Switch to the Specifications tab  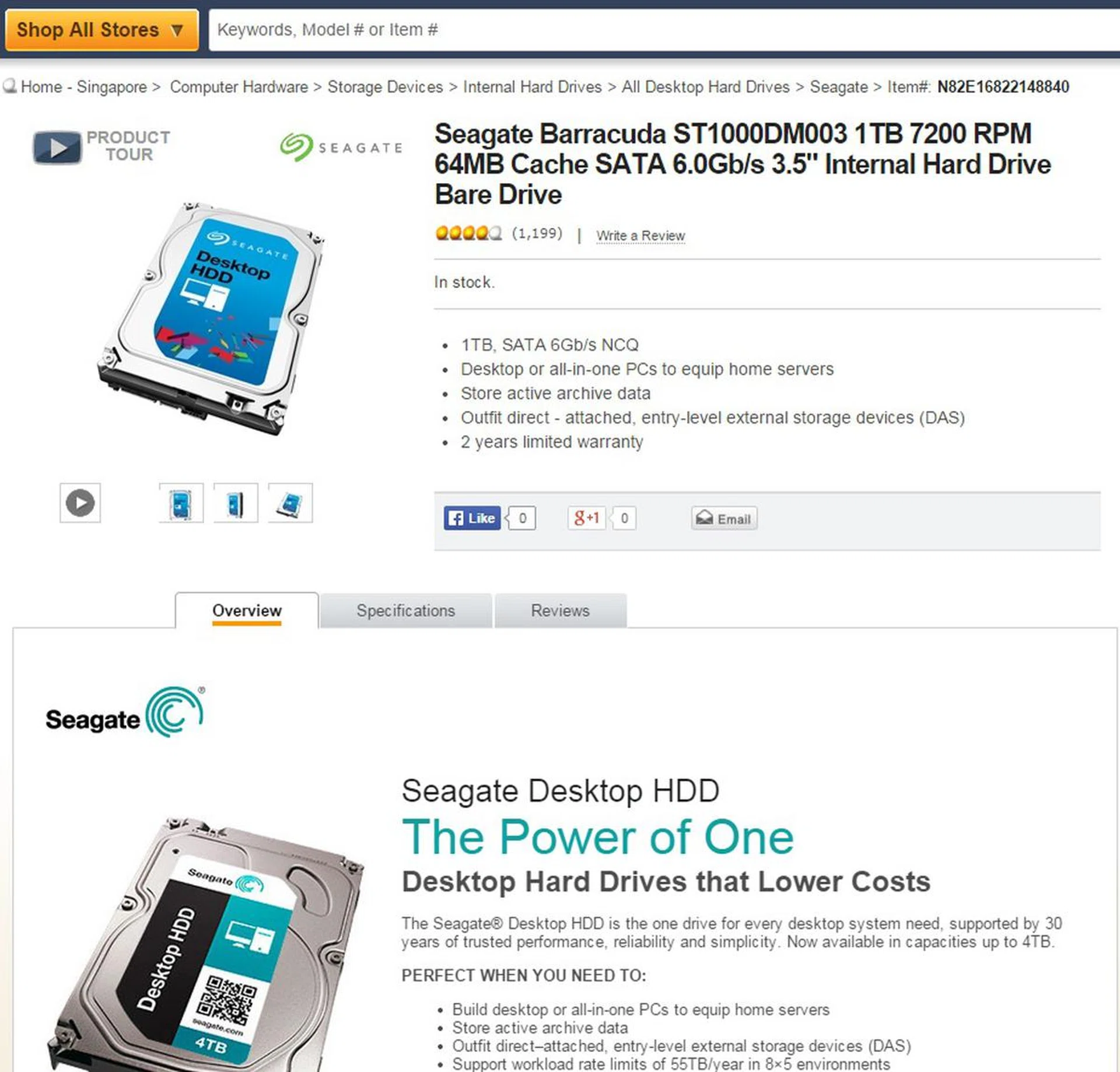pyautogui.click(x=406, y=610)
